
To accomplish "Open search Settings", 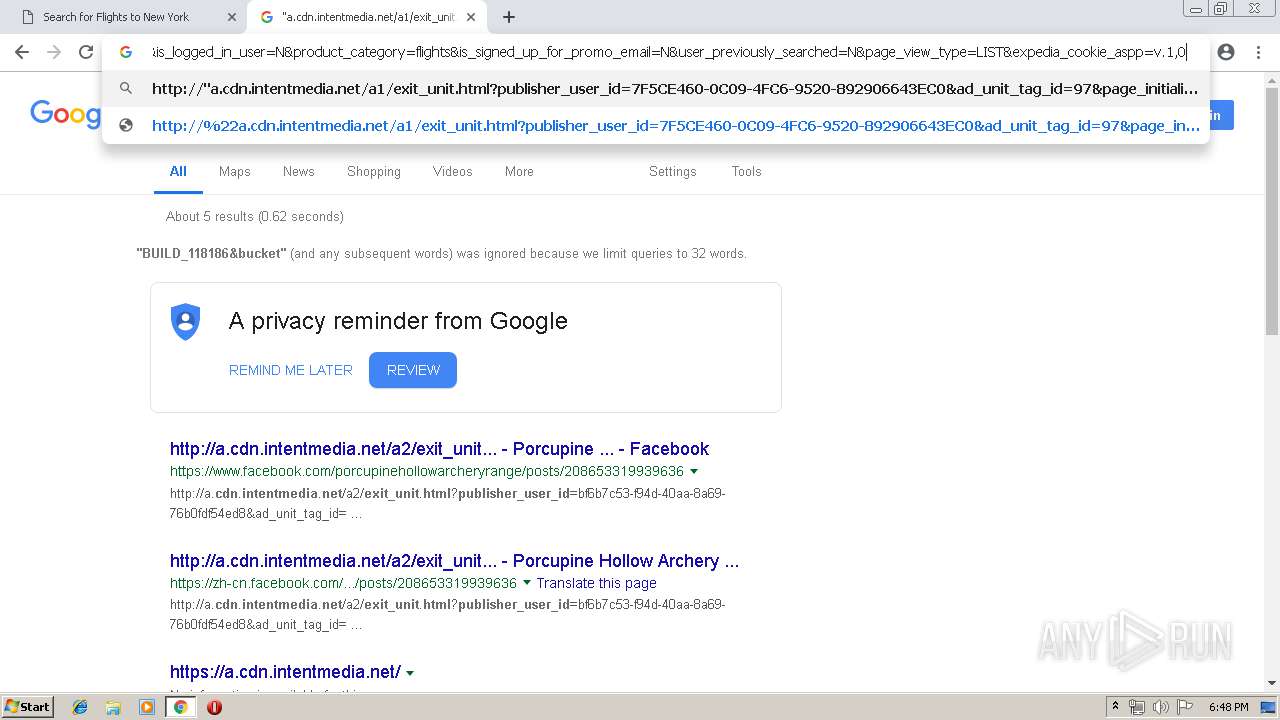I will pyautogui.click(x=673, y=172).
